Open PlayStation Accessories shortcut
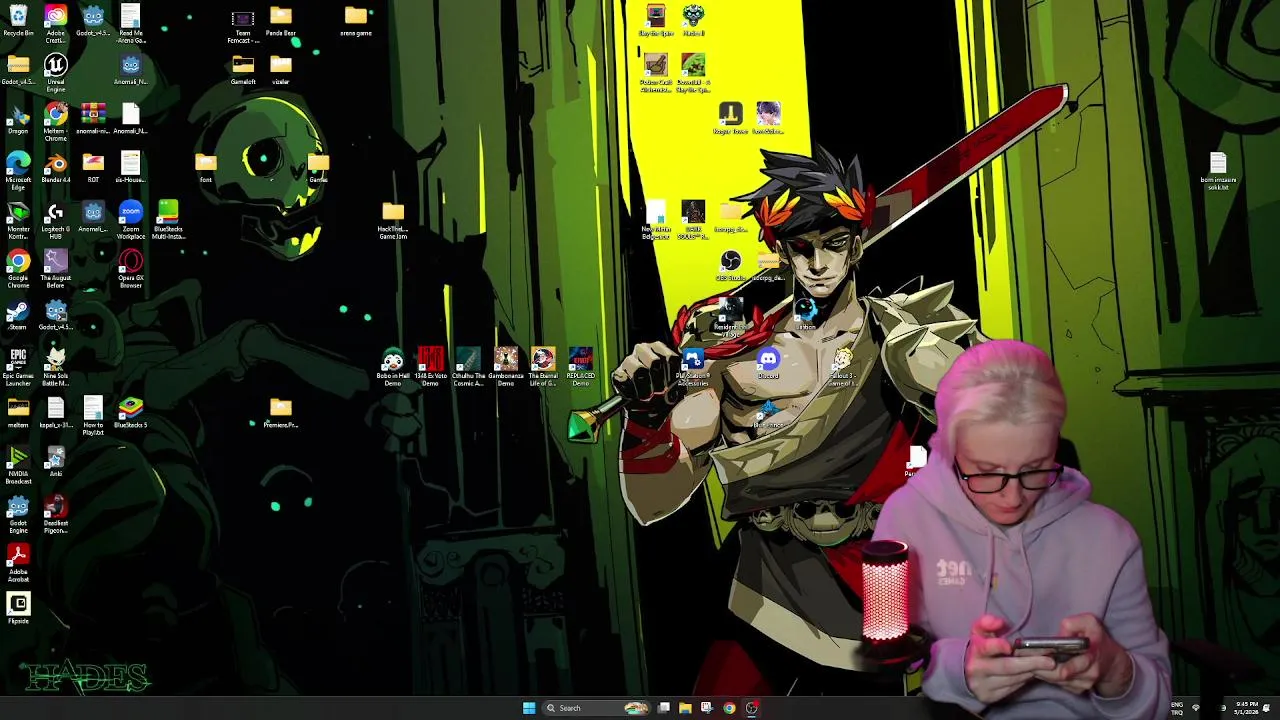 tap(693, 367)
